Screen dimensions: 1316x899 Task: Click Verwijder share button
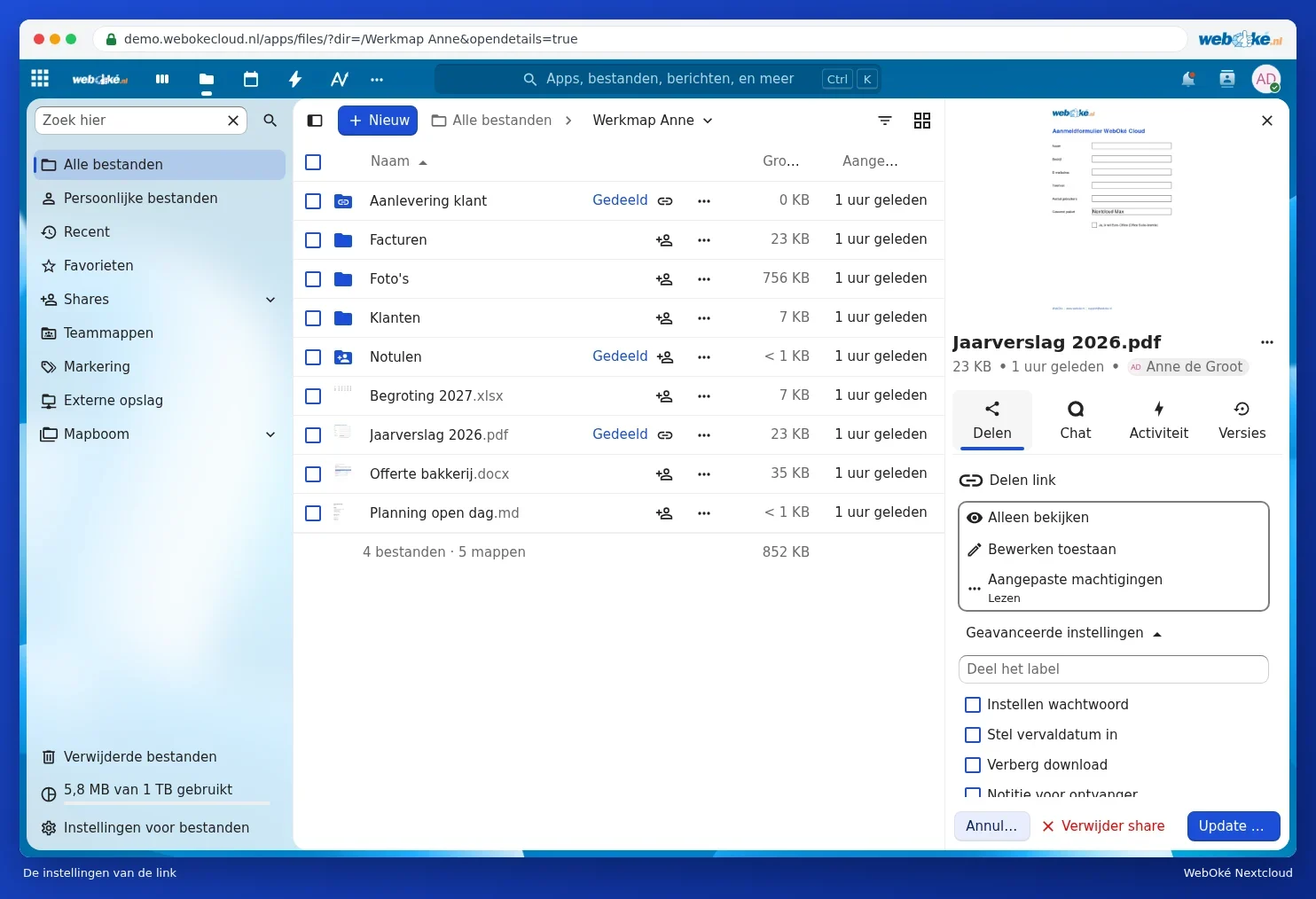(1104, 826)
